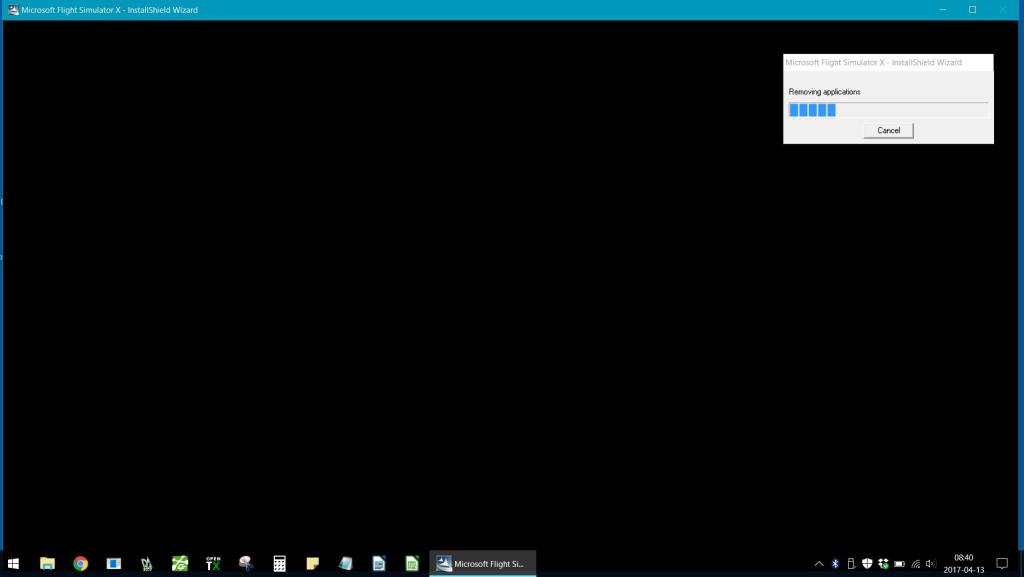Open Dropbox tray icon
Screen dimensions: 1024x577
tap(884, 564)
